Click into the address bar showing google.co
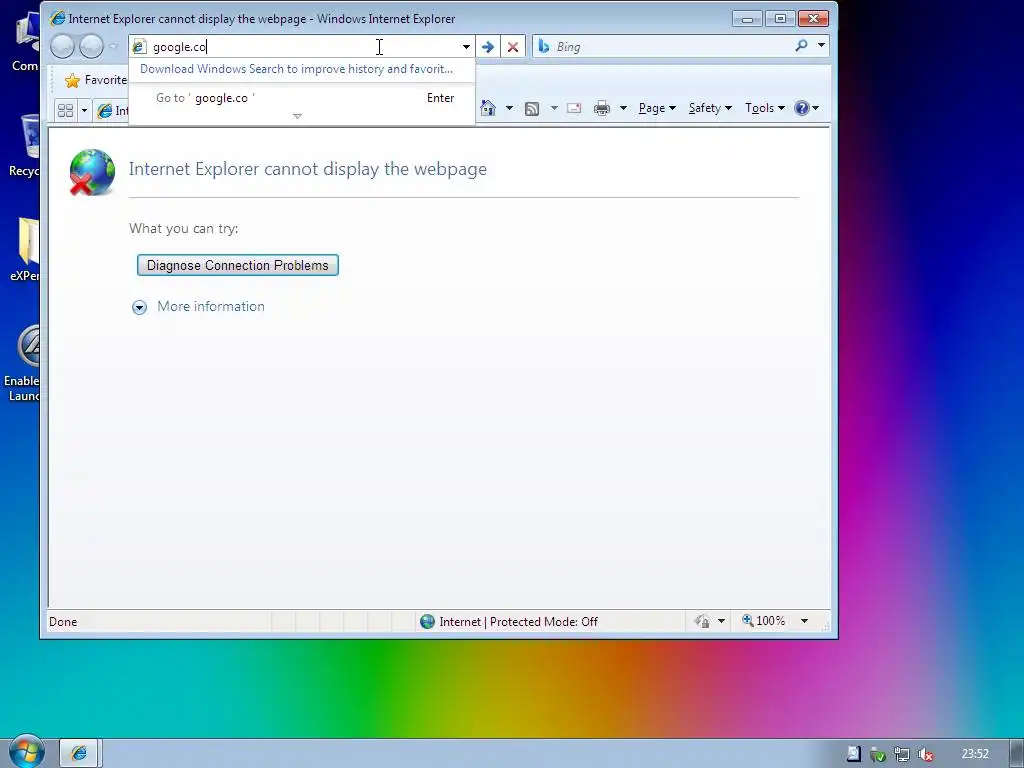The image size is (1024, 768). tap(303, 46)
